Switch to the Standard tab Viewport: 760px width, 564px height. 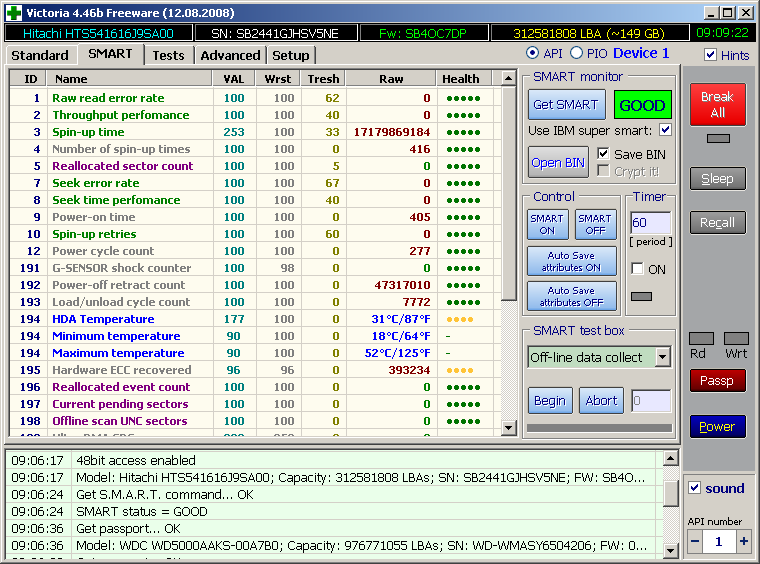pos(40,55)
